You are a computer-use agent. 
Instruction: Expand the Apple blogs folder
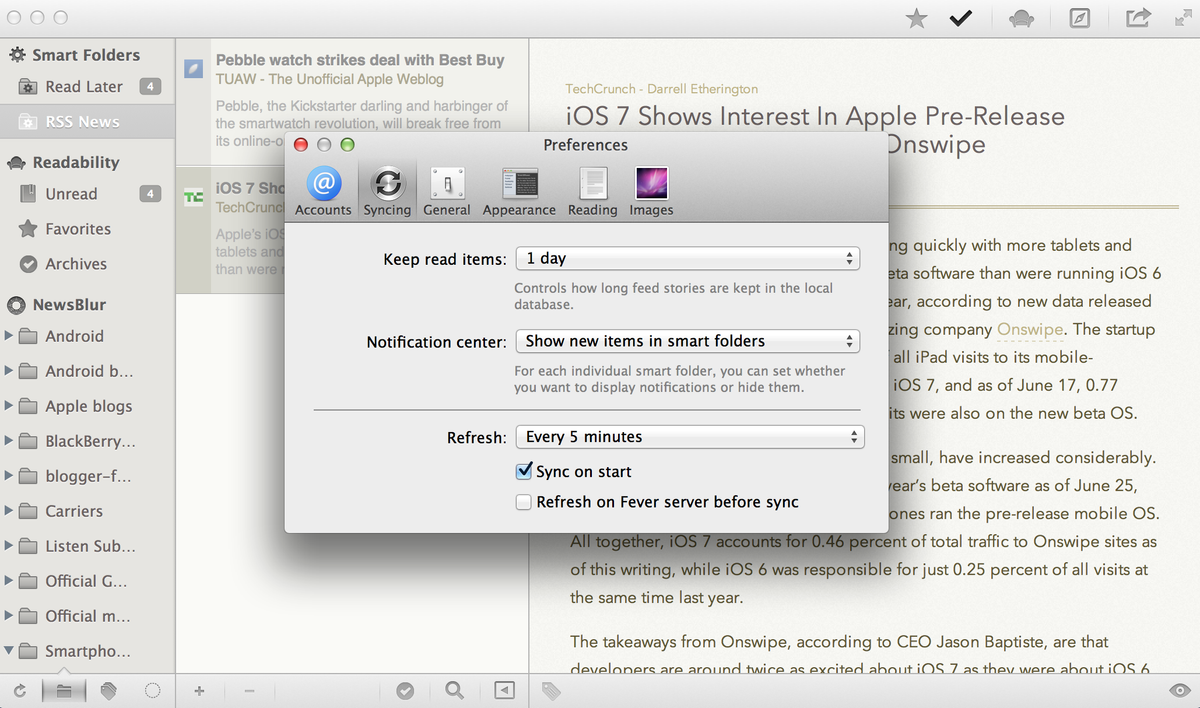(x=9, y=406)
